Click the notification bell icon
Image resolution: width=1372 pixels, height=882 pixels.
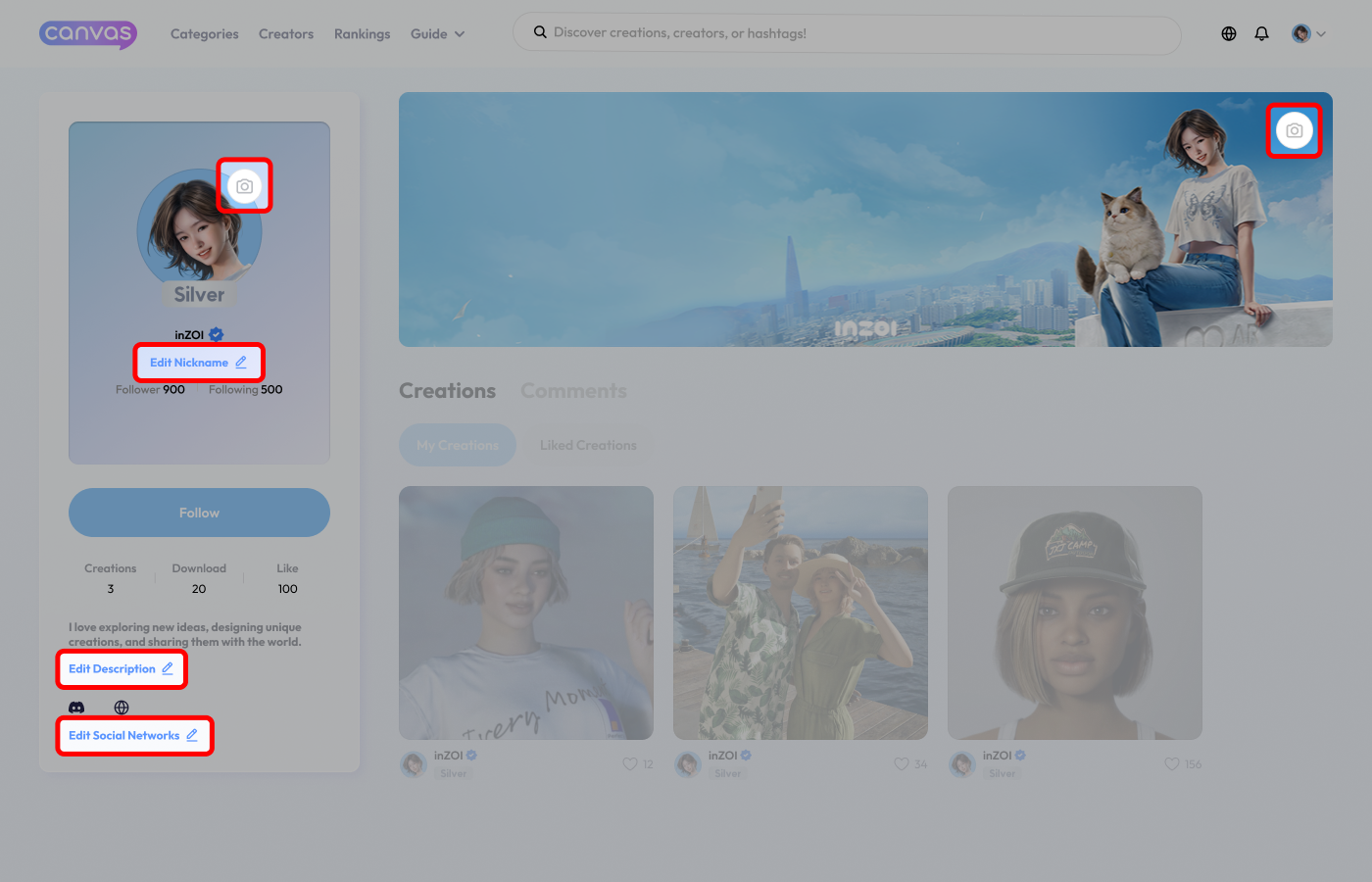tap(1261, 32)
